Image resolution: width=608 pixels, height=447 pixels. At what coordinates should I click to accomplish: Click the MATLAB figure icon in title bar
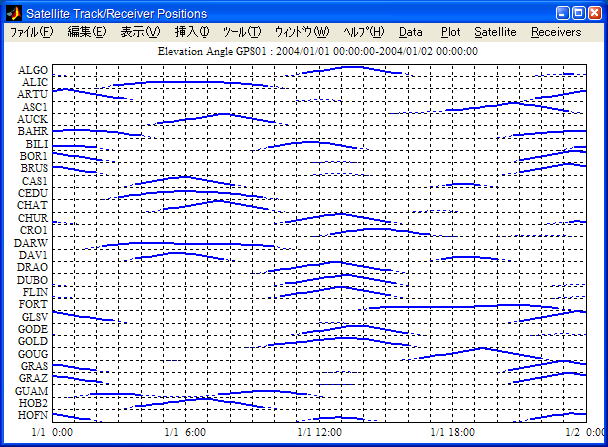(x=14, y=13)
